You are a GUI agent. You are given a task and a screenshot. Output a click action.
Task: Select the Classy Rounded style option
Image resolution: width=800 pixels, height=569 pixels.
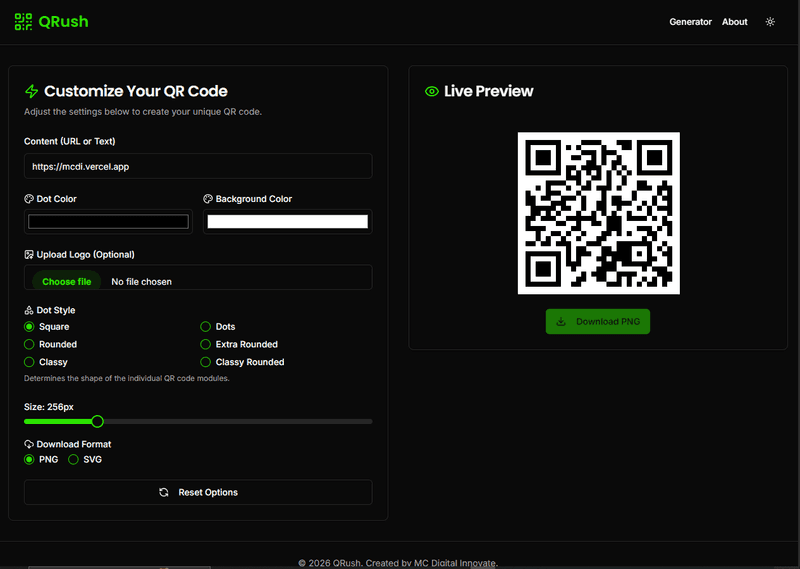click(x=206, y=362)
